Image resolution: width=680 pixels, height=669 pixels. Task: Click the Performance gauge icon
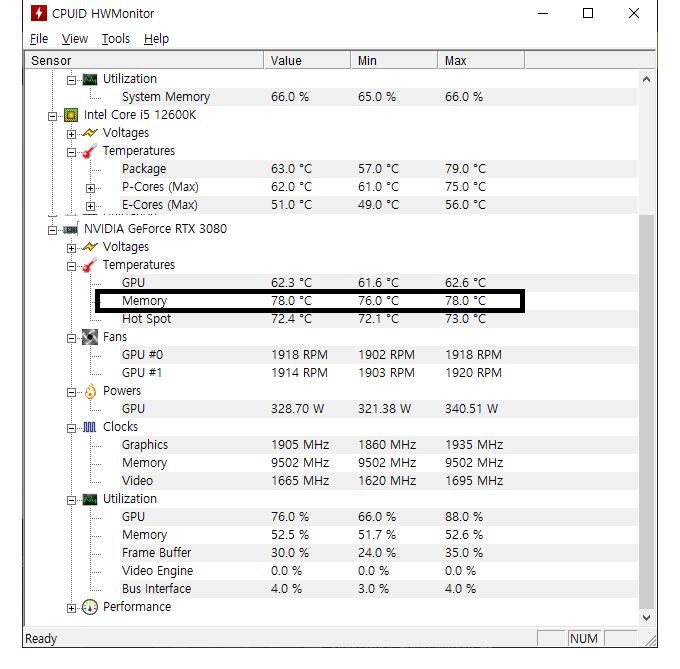point(90,607)
